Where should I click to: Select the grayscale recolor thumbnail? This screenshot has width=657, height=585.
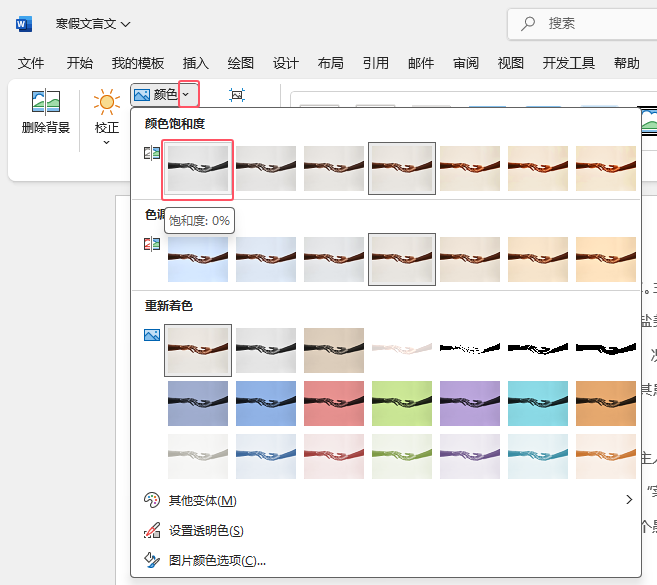coord(266,350)
